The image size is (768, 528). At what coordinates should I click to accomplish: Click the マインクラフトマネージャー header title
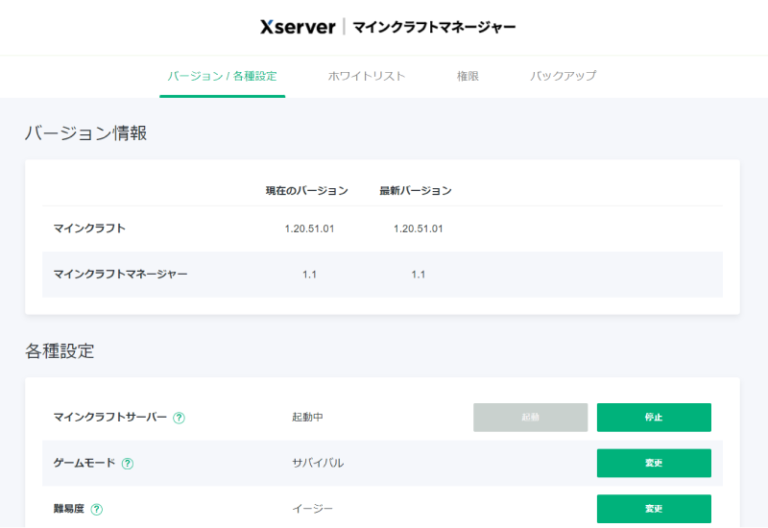pyautogui.click(x=434, y=27)
